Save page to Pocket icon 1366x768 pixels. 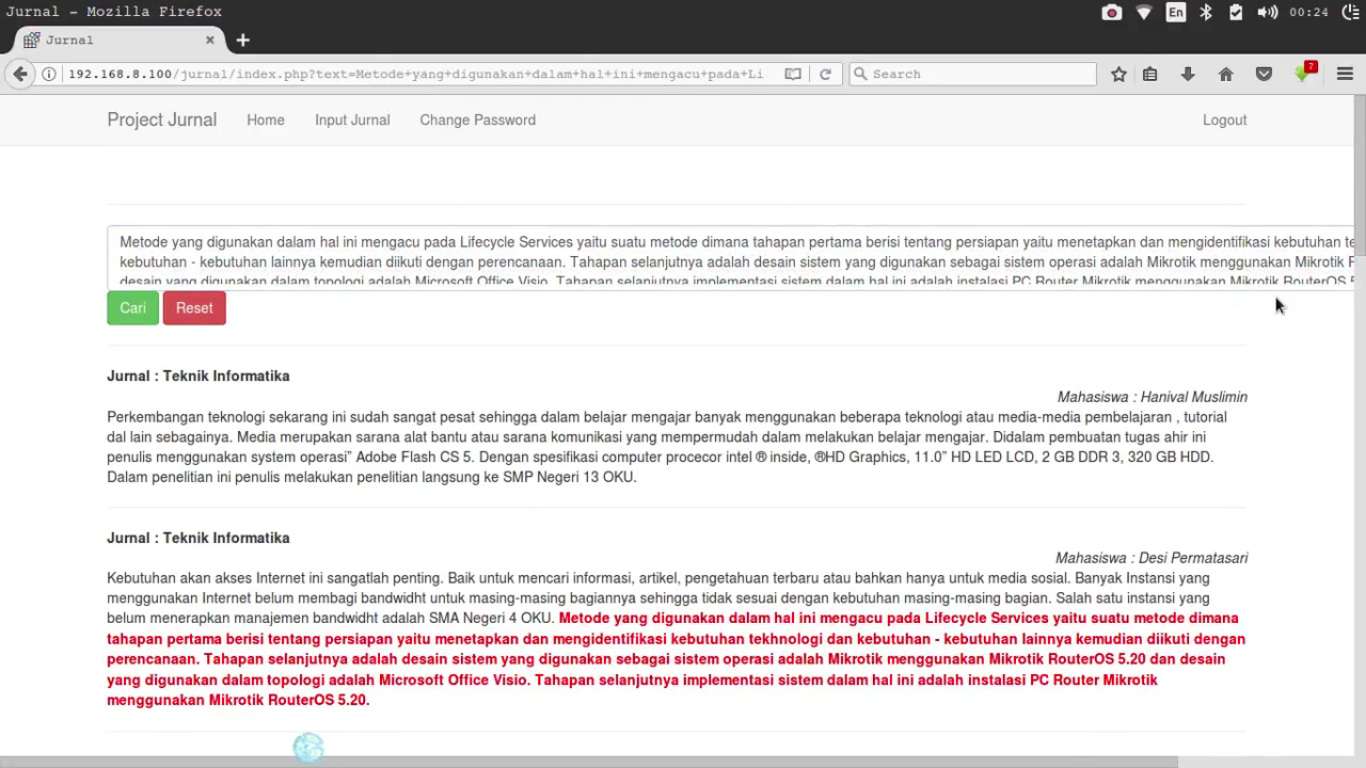1264,74
